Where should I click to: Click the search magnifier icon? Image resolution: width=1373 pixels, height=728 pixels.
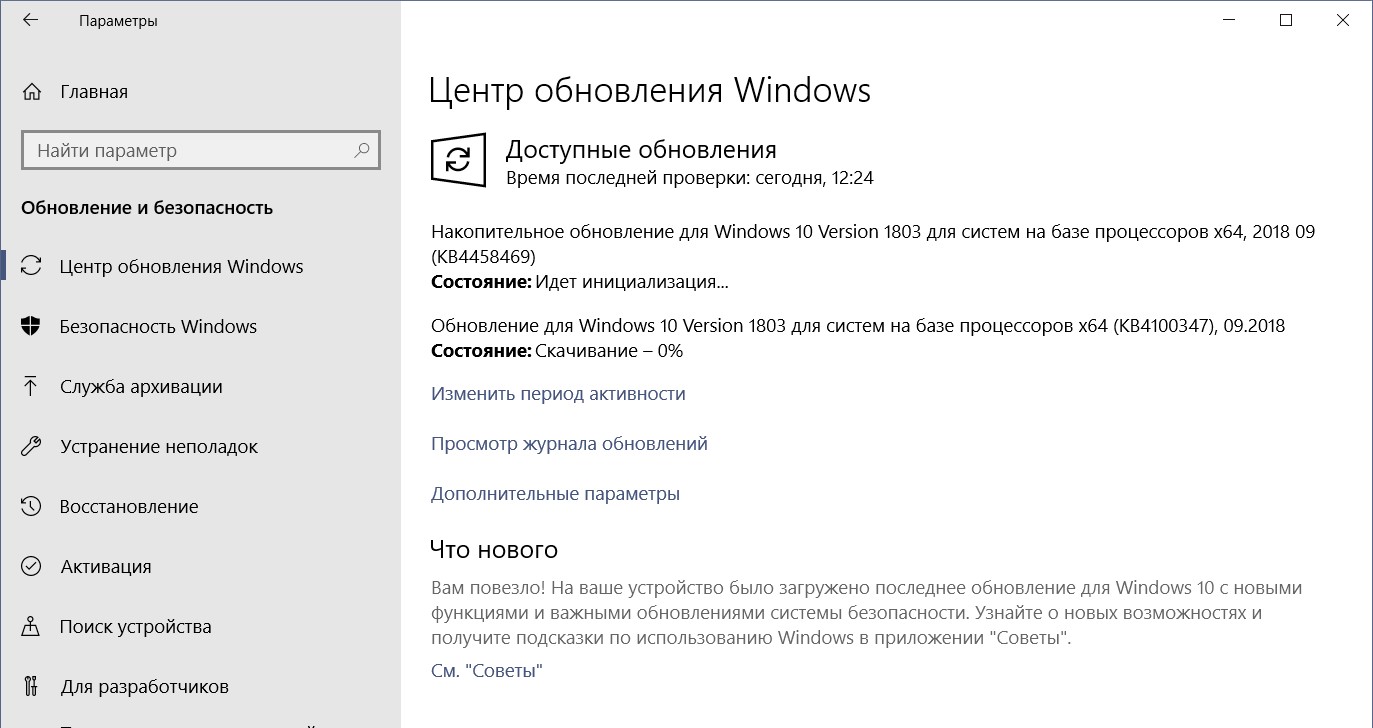coord(362,151)
